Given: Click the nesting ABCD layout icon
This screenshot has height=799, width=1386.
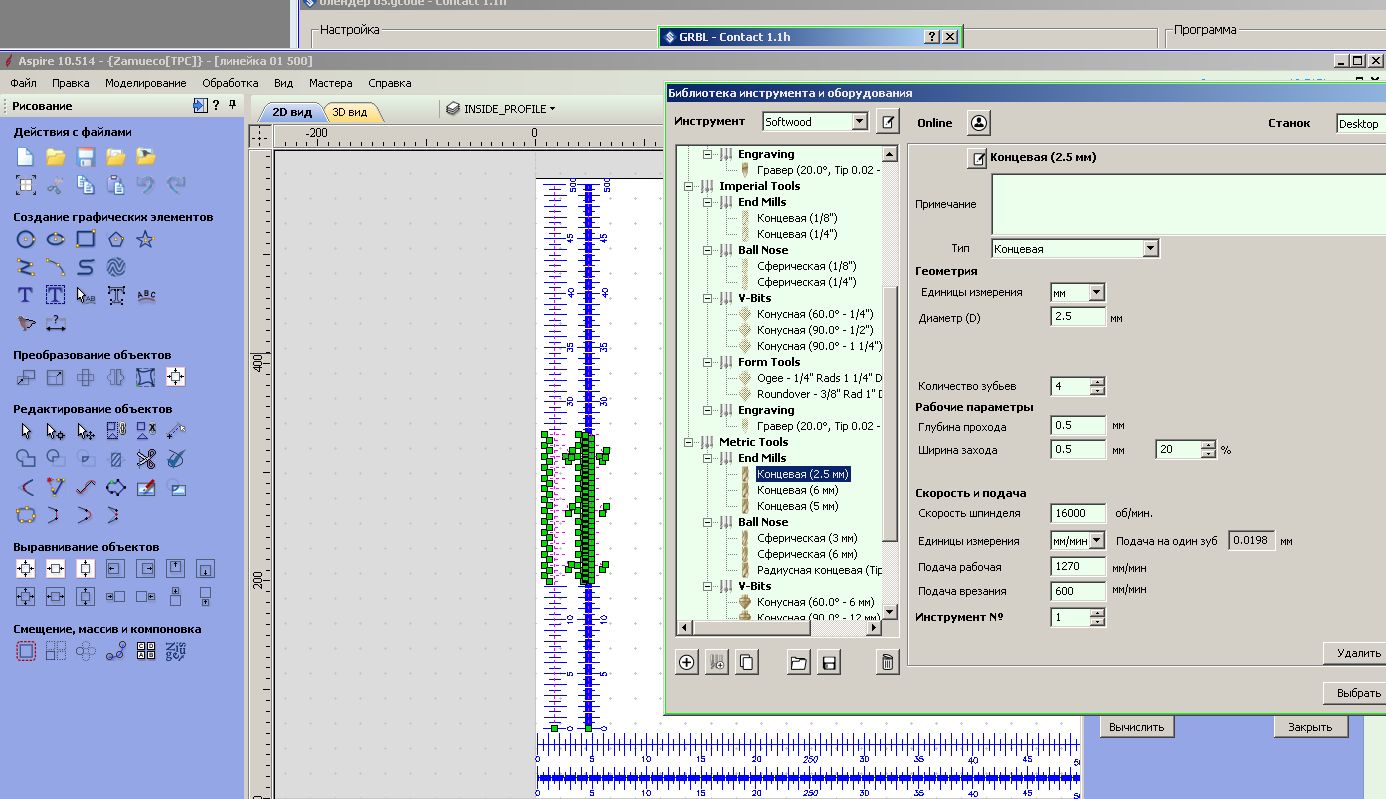Looking at the screenshot, I should click(146, 652).
